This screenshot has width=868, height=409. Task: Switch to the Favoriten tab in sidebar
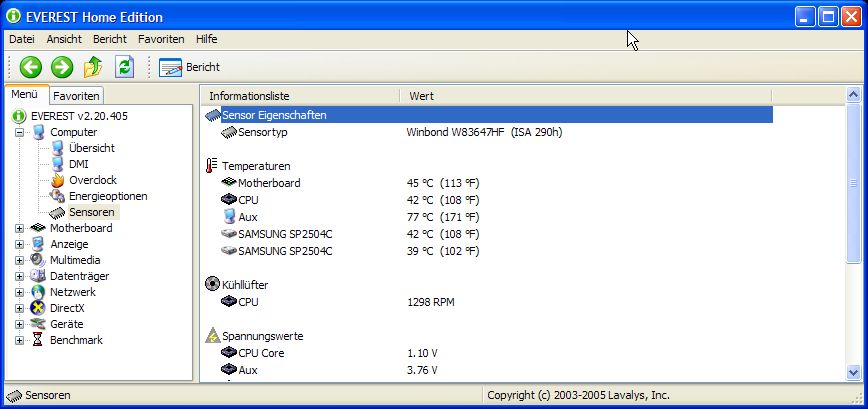[76, 96]
